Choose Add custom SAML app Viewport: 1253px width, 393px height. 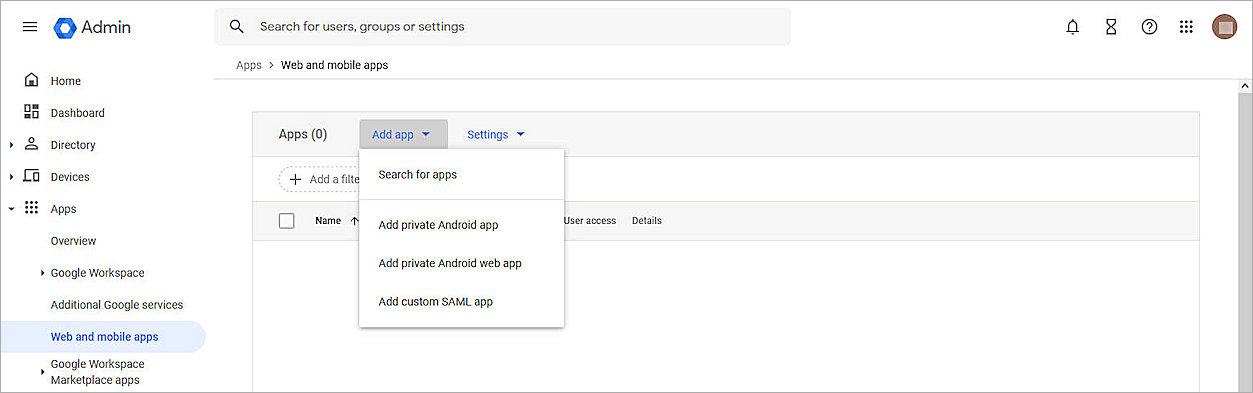(x=461, y=301)
